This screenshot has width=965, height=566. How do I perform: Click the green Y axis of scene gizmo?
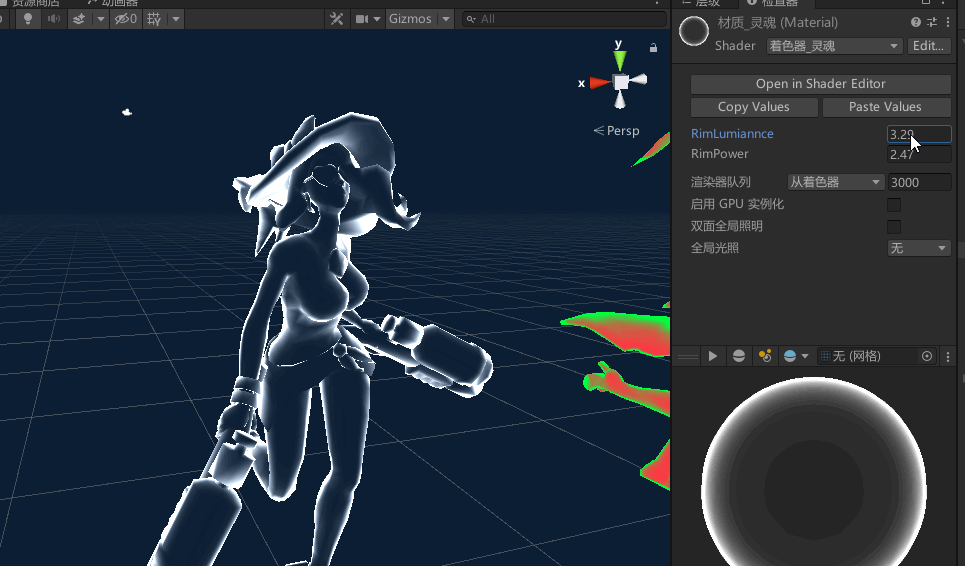(x=620, y=60)
